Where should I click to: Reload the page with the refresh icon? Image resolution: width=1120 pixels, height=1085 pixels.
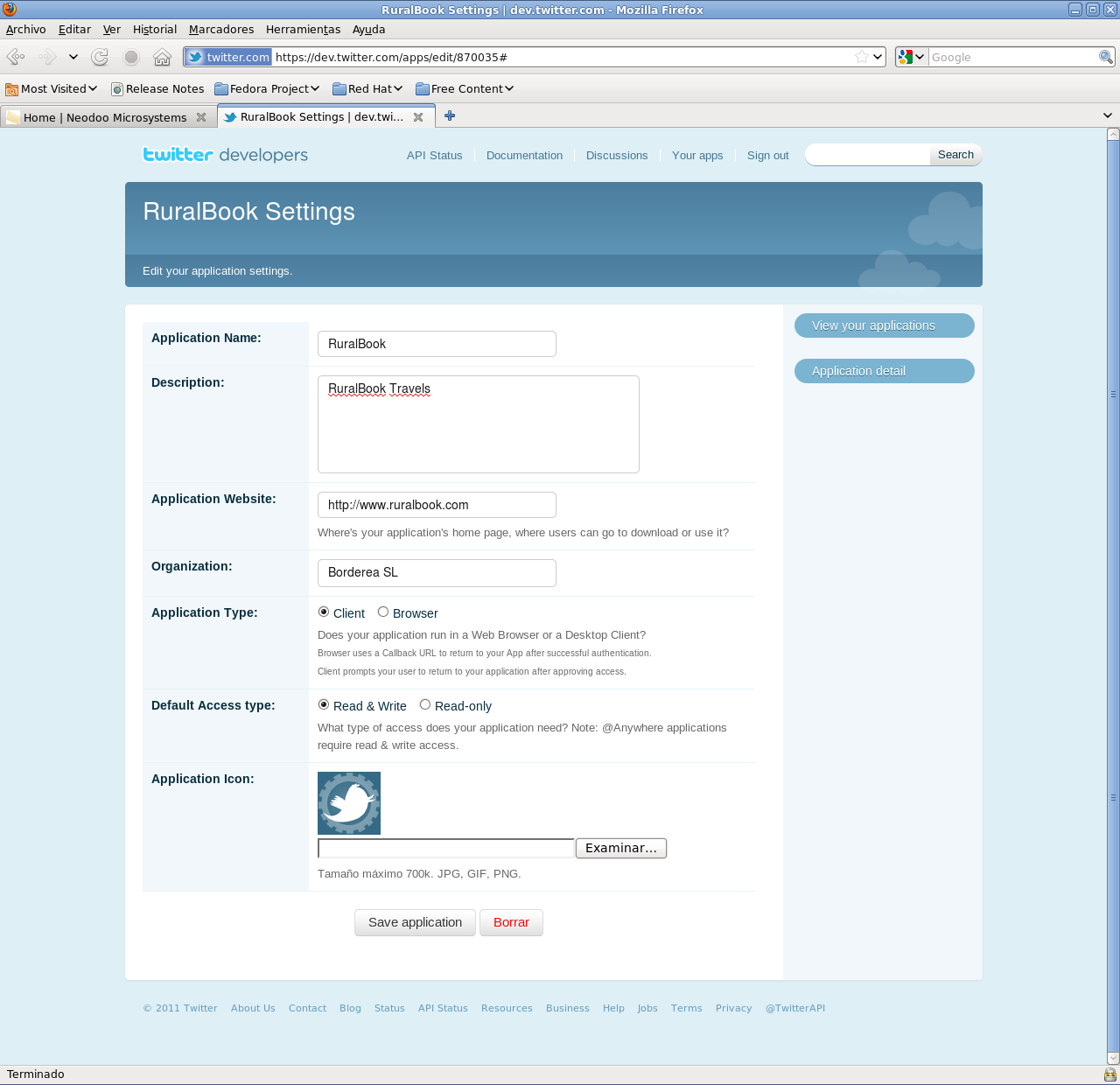100,57
